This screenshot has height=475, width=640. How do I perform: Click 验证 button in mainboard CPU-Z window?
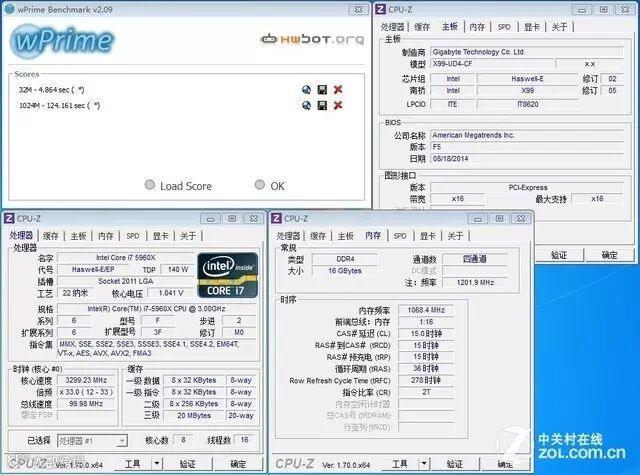[559, 255]
